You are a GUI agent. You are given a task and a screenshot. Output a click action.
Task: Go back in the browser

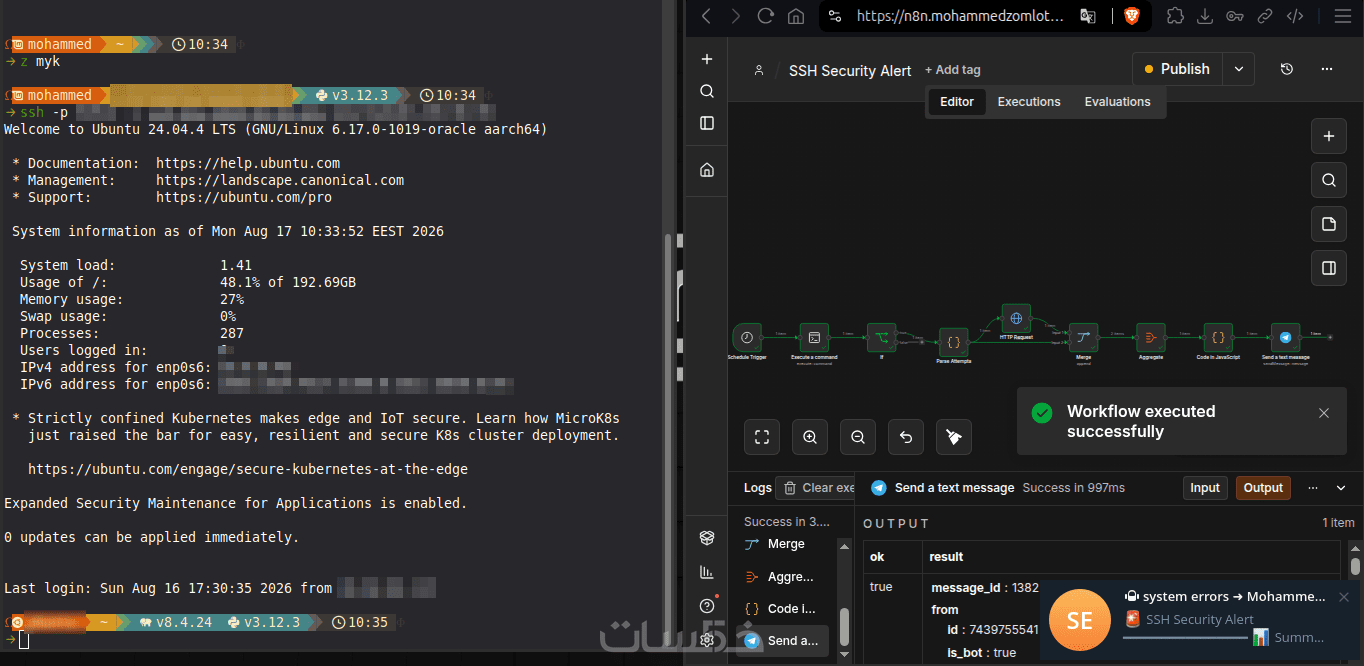tap(707, 16)
